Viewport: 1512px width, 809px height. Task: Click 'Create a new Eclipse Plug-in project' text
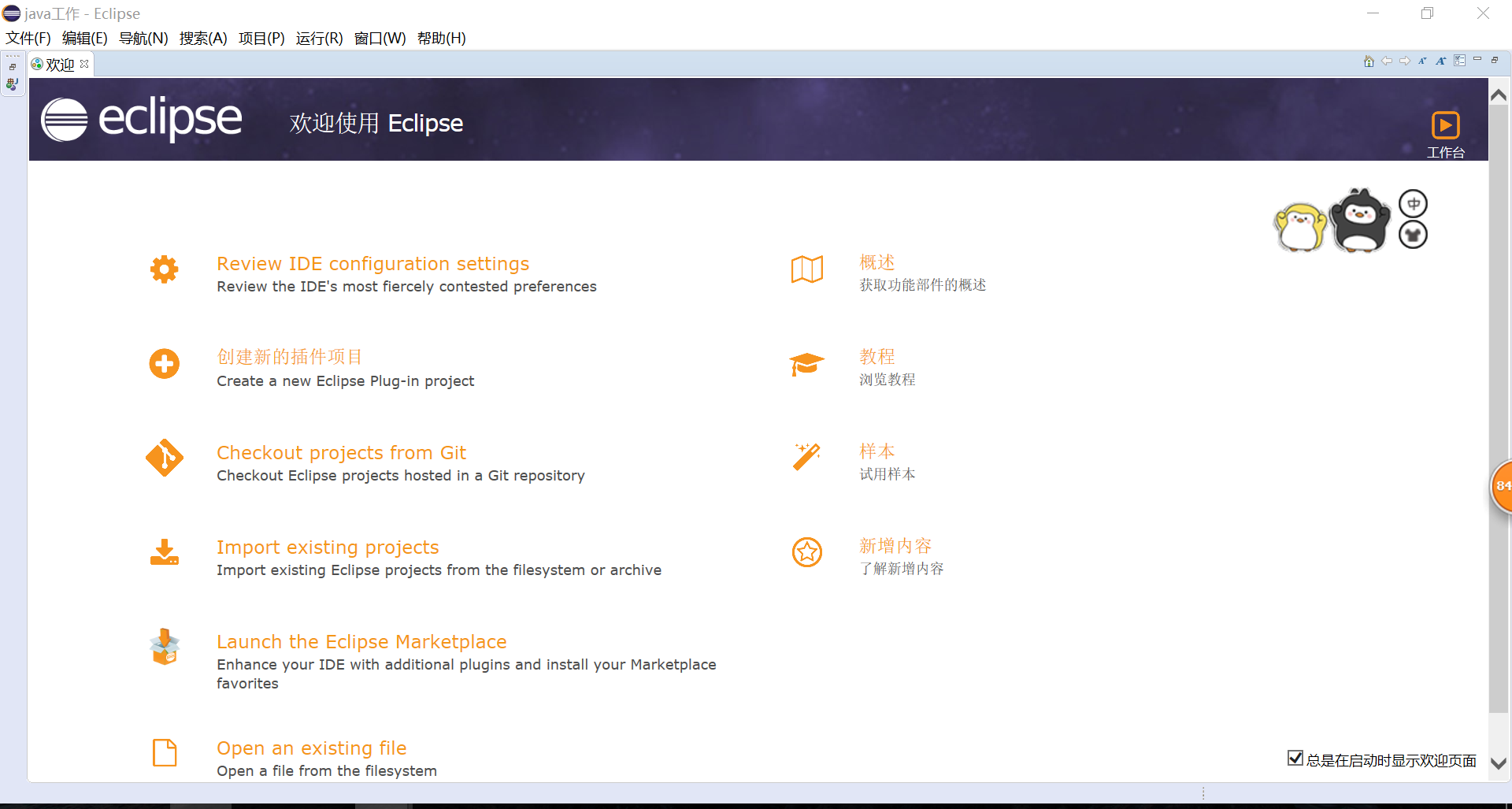346,381
